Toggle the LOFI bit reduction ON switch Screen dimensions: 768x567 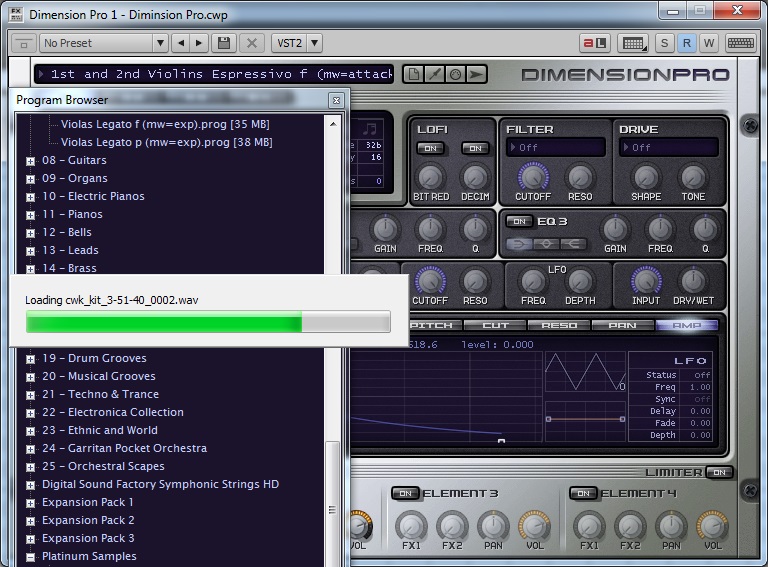(x=431, y=148)
